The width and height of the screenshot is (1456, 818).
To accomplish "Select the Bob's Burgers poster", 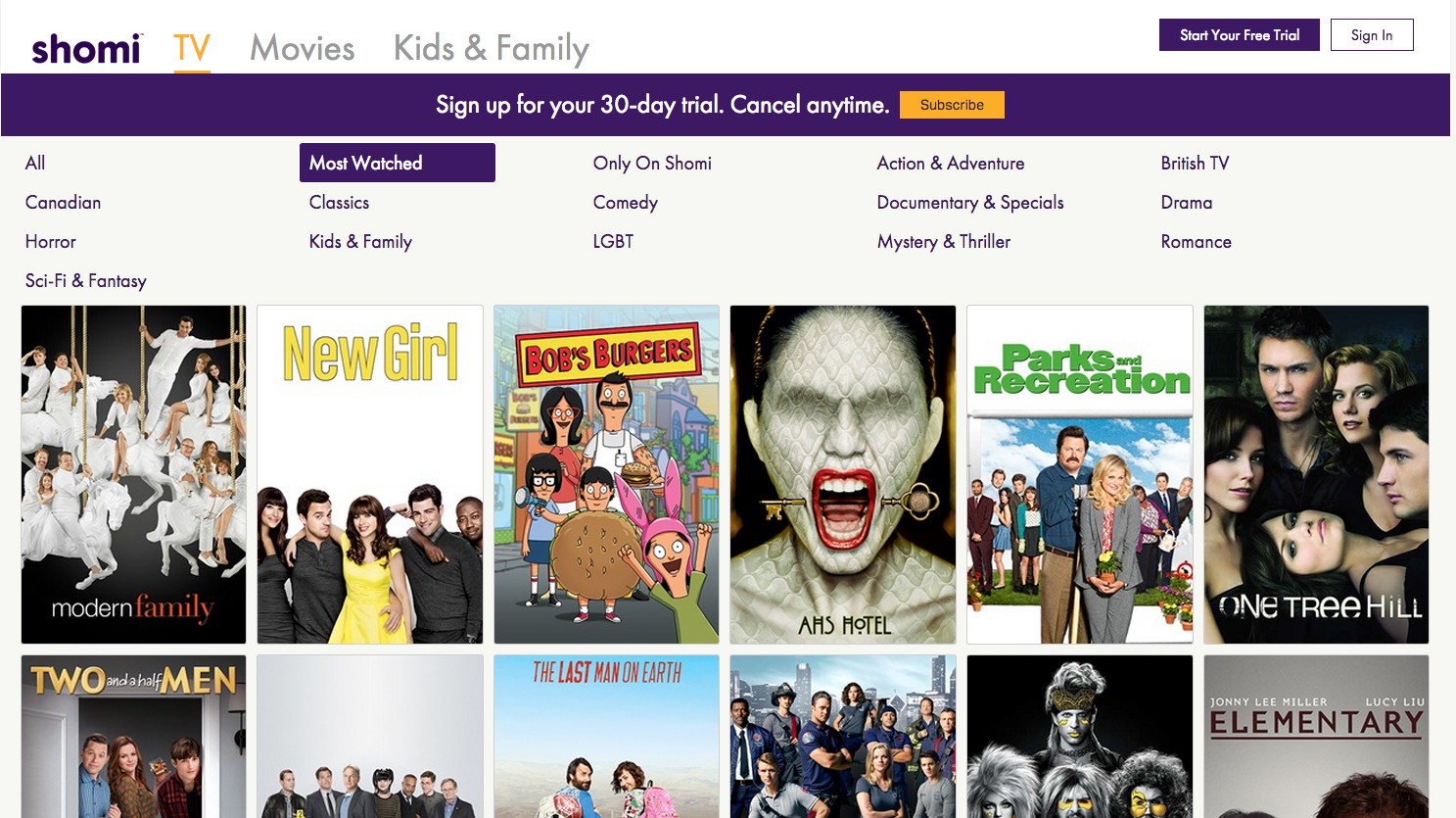I will click(607, 474).
